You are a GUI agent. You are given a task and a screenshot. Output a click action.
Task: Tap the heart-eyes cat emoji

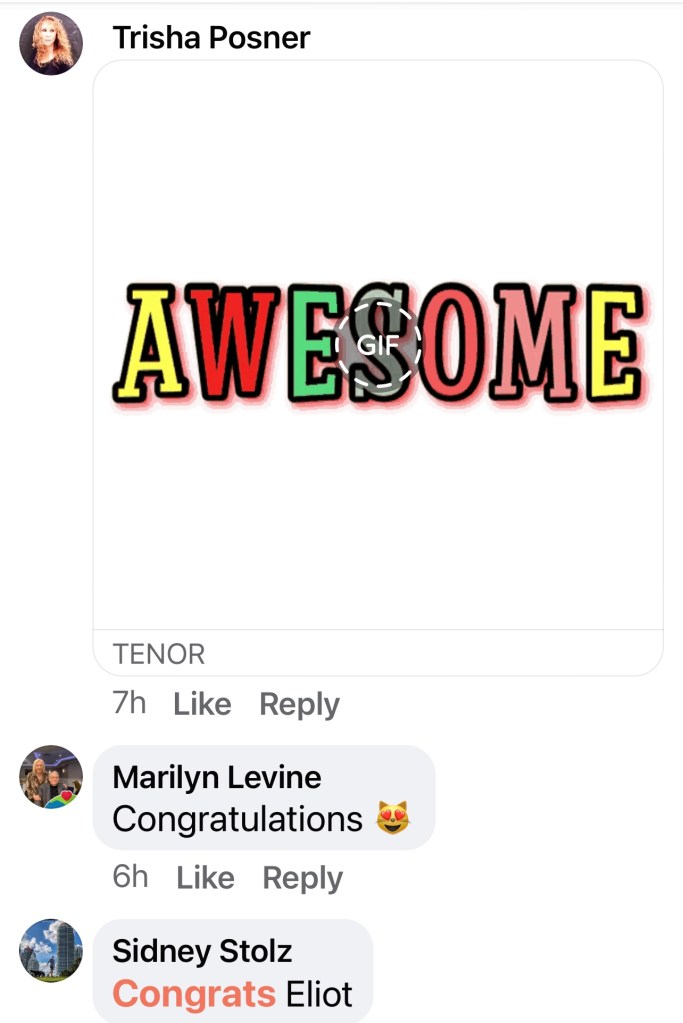(393, 818)
